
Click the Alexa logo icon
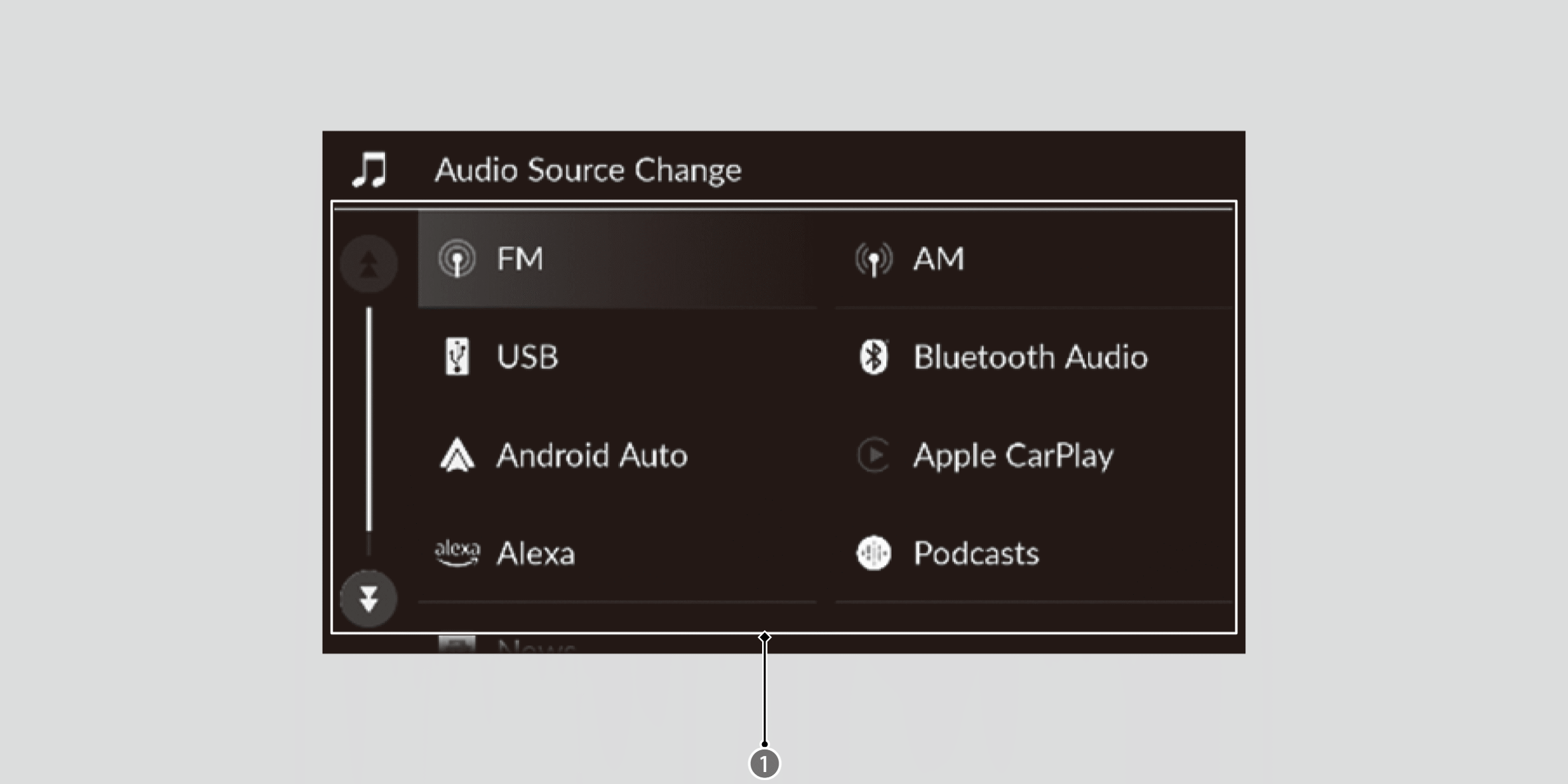tap(457, 553)
